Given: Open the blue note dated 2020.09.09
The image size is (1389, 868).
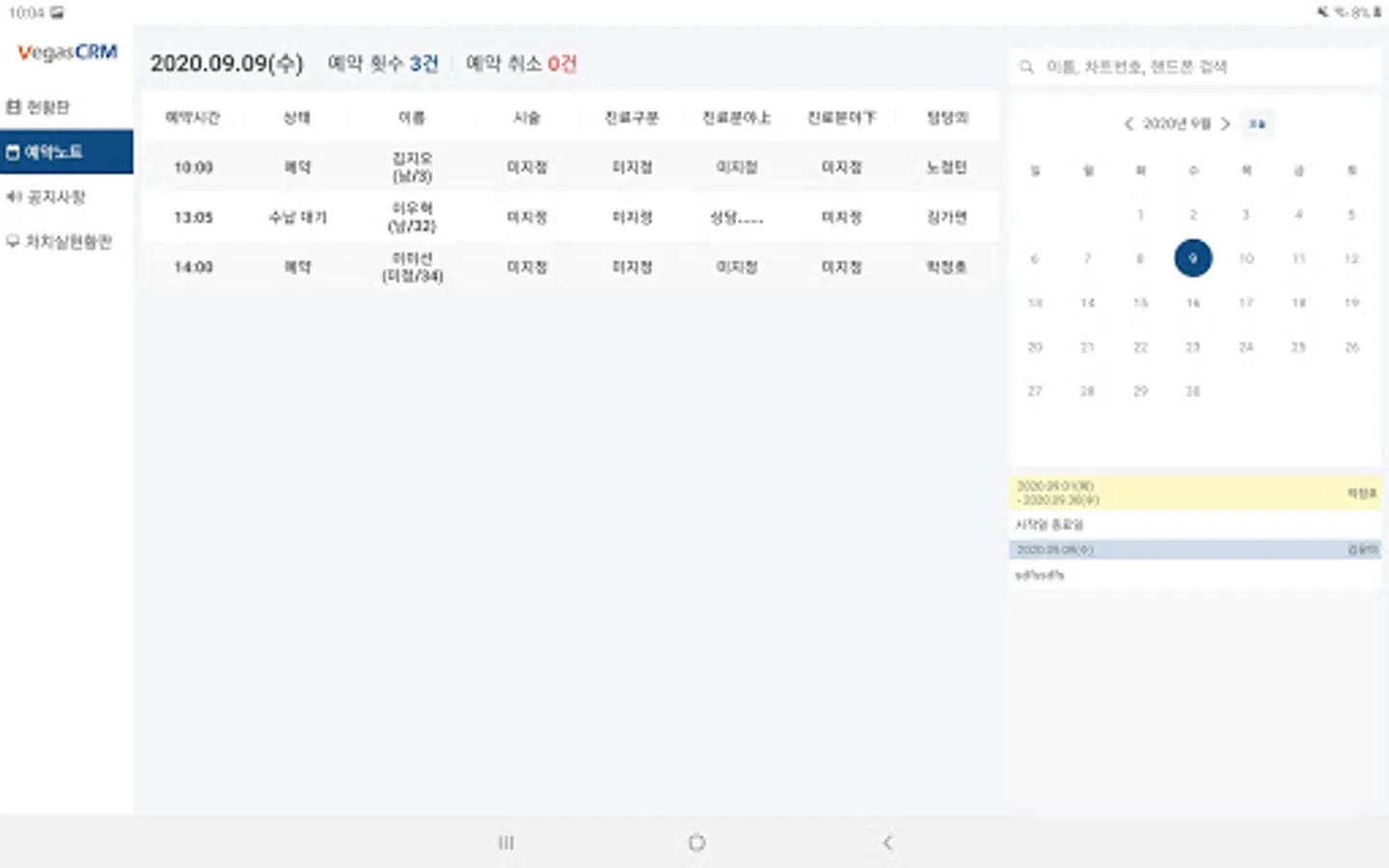Looking at the screenshot, I should click(x=1195, y=550).
